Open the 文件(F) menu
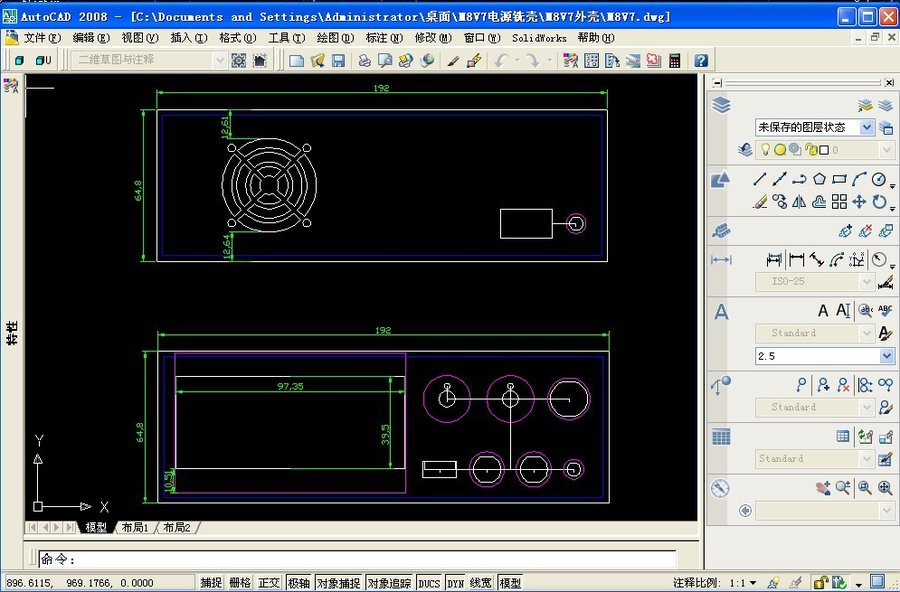900x592 pixels. (42, 38)
